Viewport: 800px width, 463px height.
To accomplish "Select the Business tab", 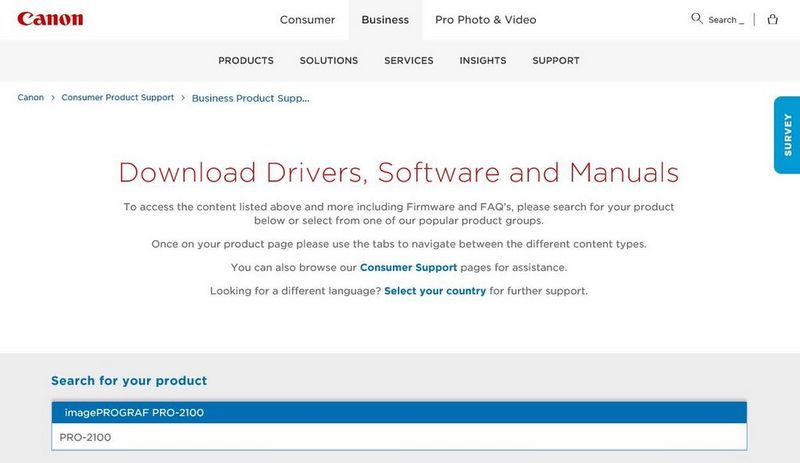I will [x=385, y=20].
